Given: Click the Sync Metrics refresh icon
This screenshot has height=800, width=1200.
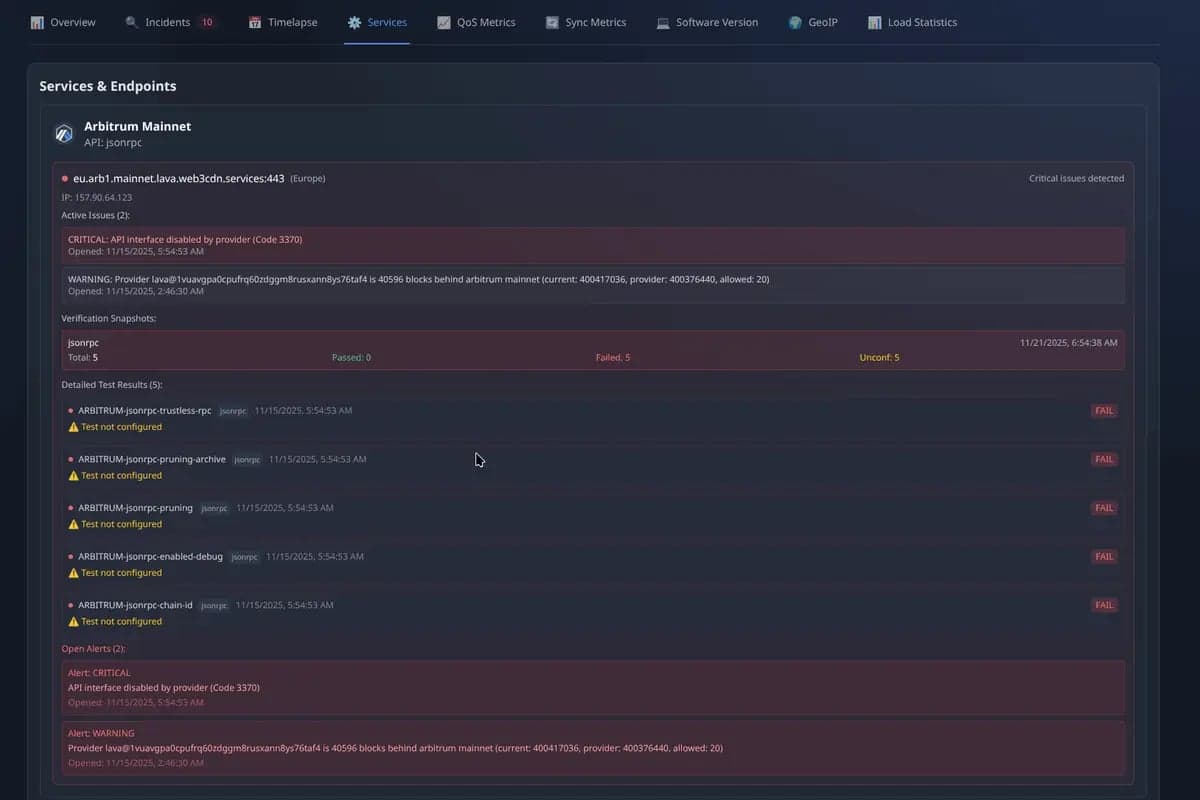Looking at the screenshot, I should click(552, 22).
